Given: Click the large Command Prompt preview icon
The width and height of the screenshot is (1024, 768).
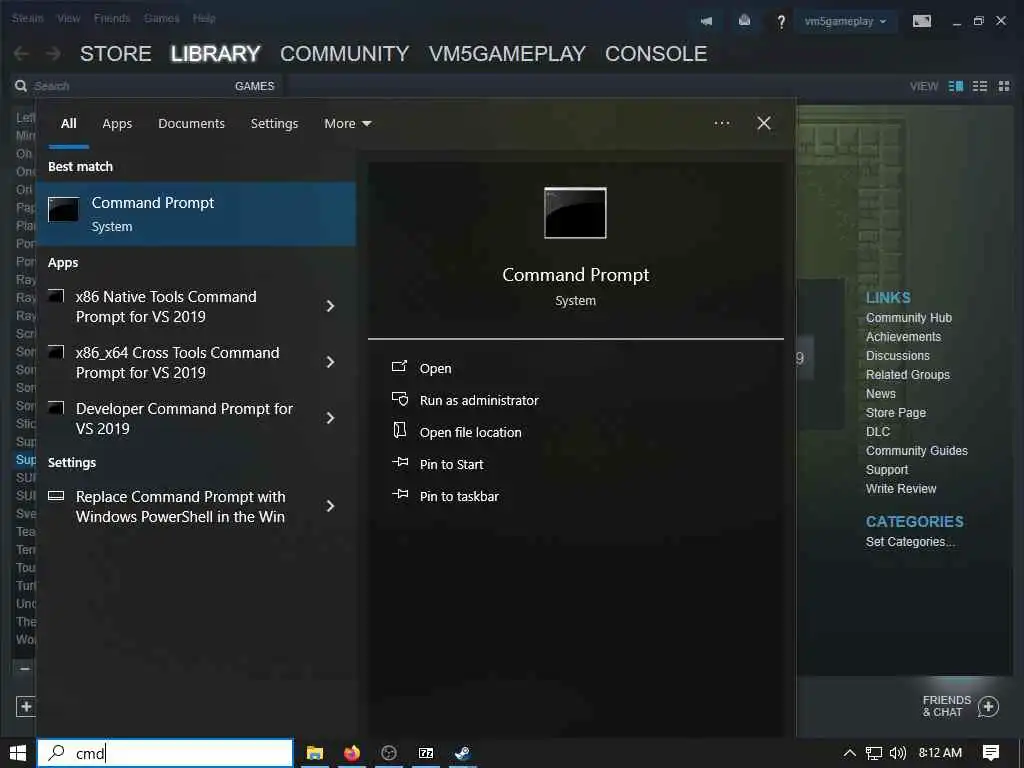Looking at the screenshot, I should pyautogui.click(x=575, y=213).
